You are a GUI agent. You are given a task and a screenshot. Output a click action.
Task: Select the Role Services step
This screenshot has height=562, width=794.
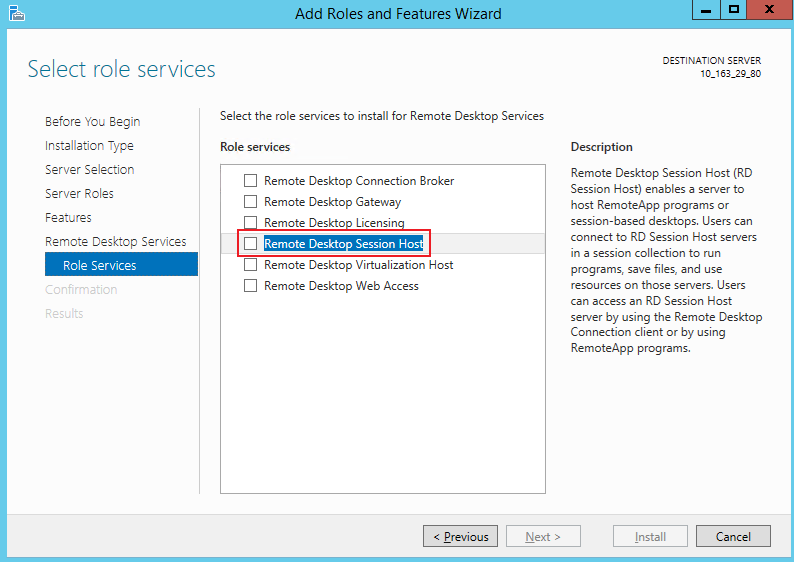[122, 264]
